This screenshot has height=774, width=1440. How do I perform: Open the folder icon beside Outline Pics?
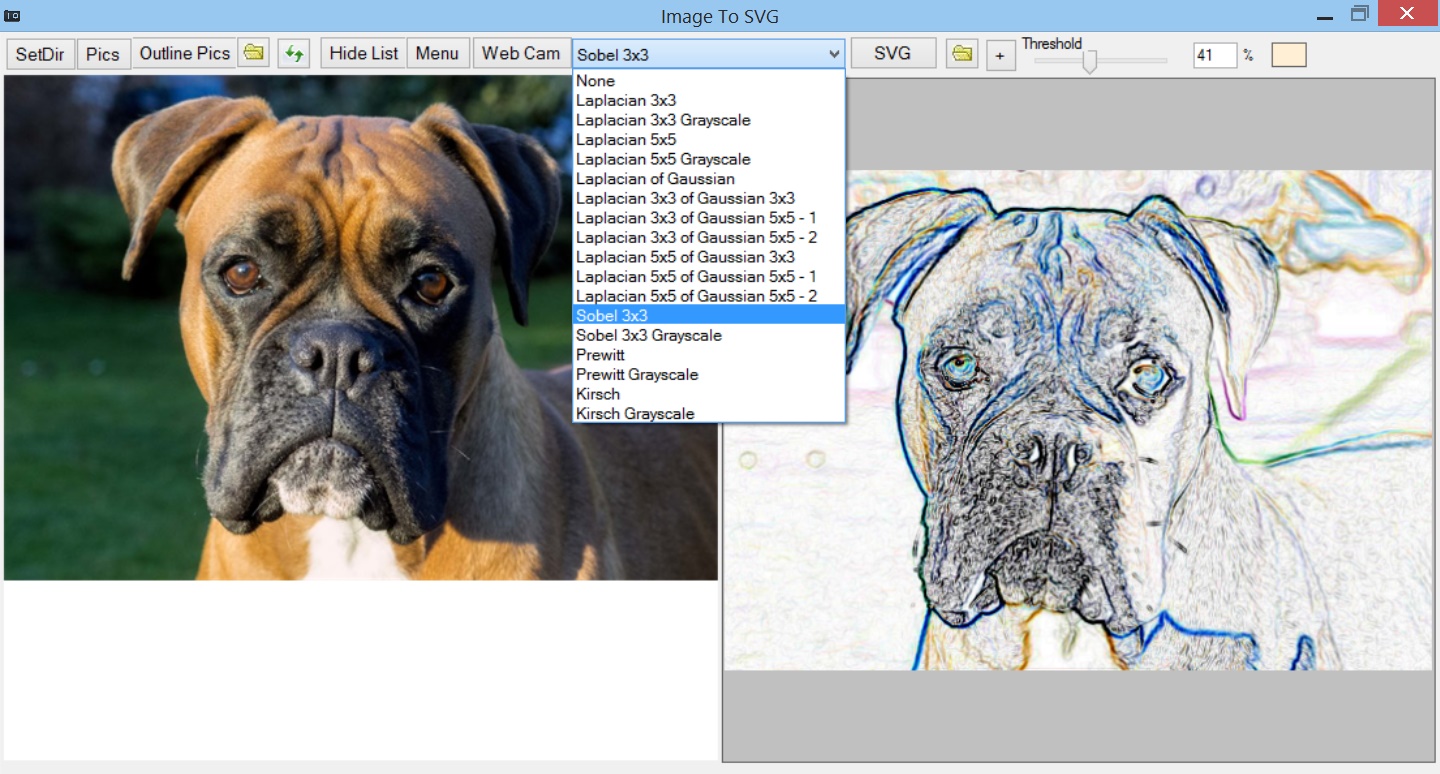tap(254, 53)
